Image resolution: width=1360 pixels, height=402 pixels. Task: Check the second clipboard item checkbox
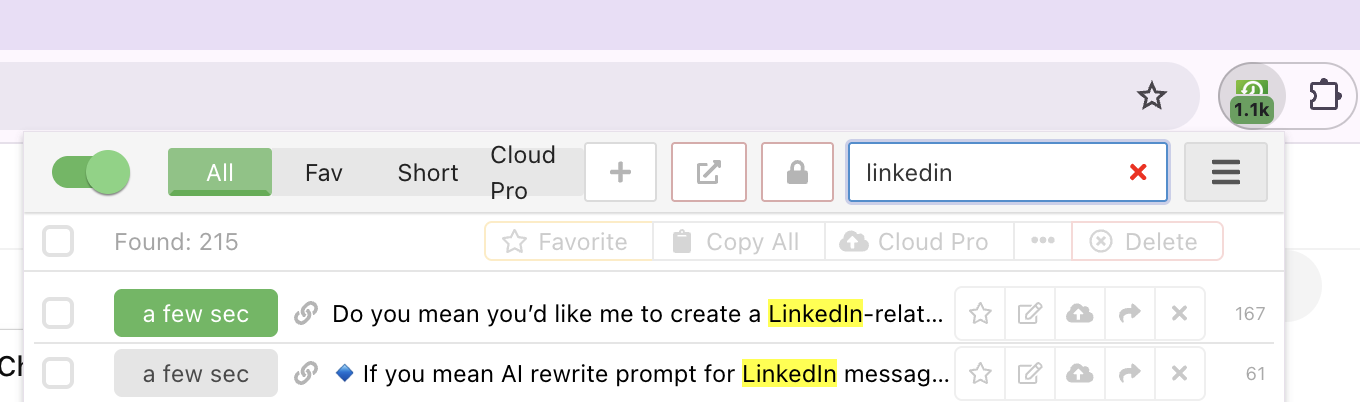58,374
